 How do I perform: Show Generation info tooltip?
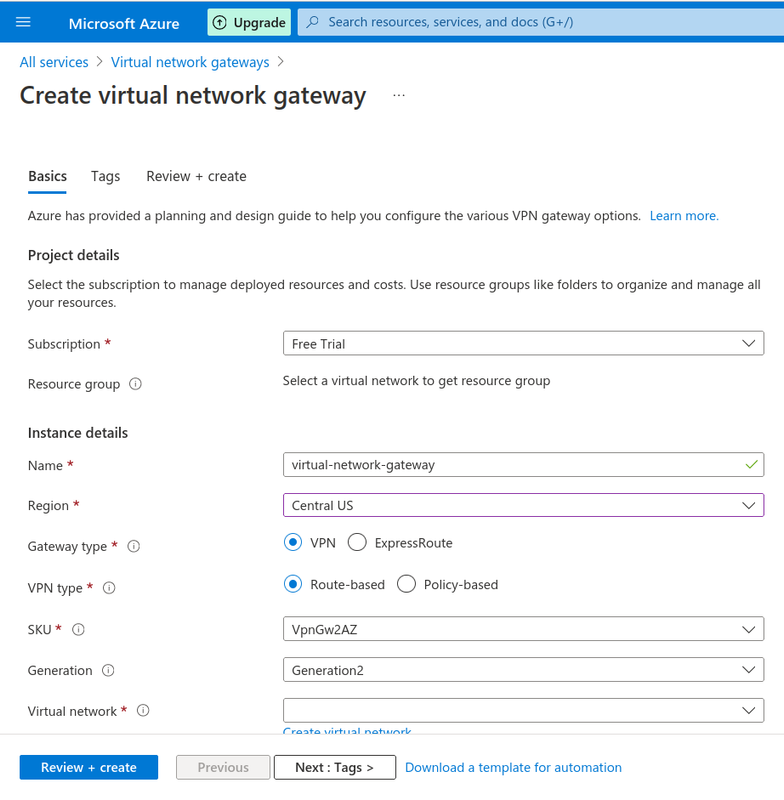[x=108, y=670]
